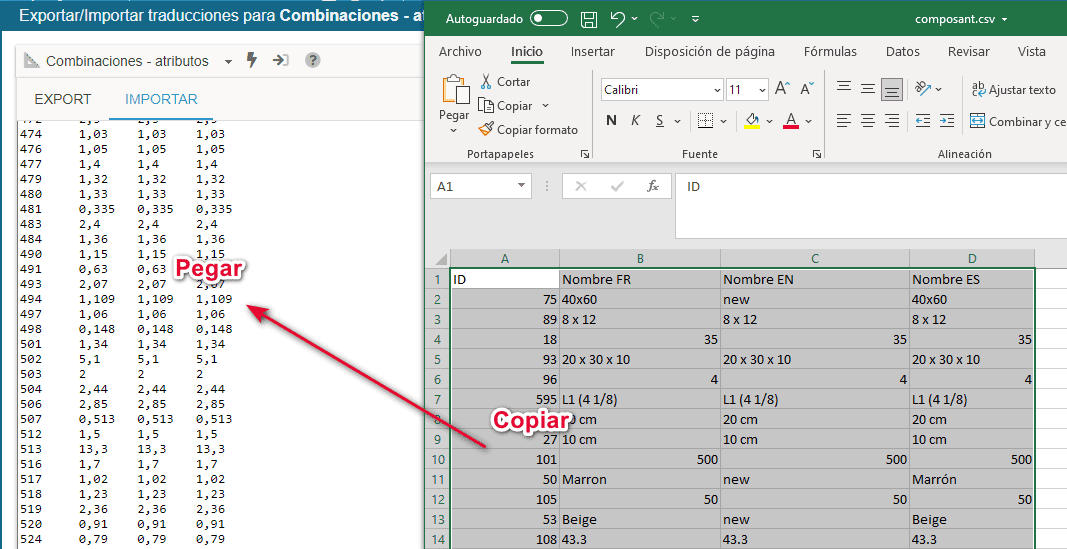Click the Undo arrow icon
Screen dimensions: 1067x549
coord(618,19)
